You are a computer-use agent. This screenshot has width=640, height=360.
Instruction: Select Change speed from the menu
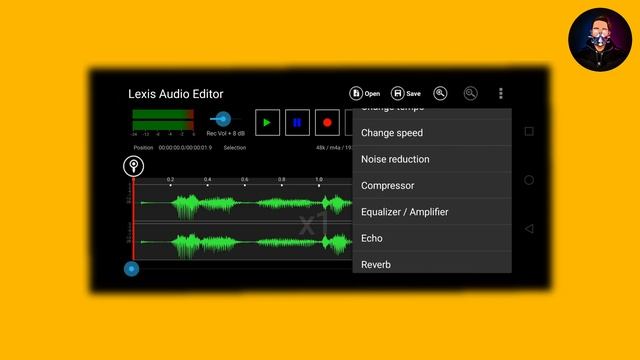[x=432, y=133]
